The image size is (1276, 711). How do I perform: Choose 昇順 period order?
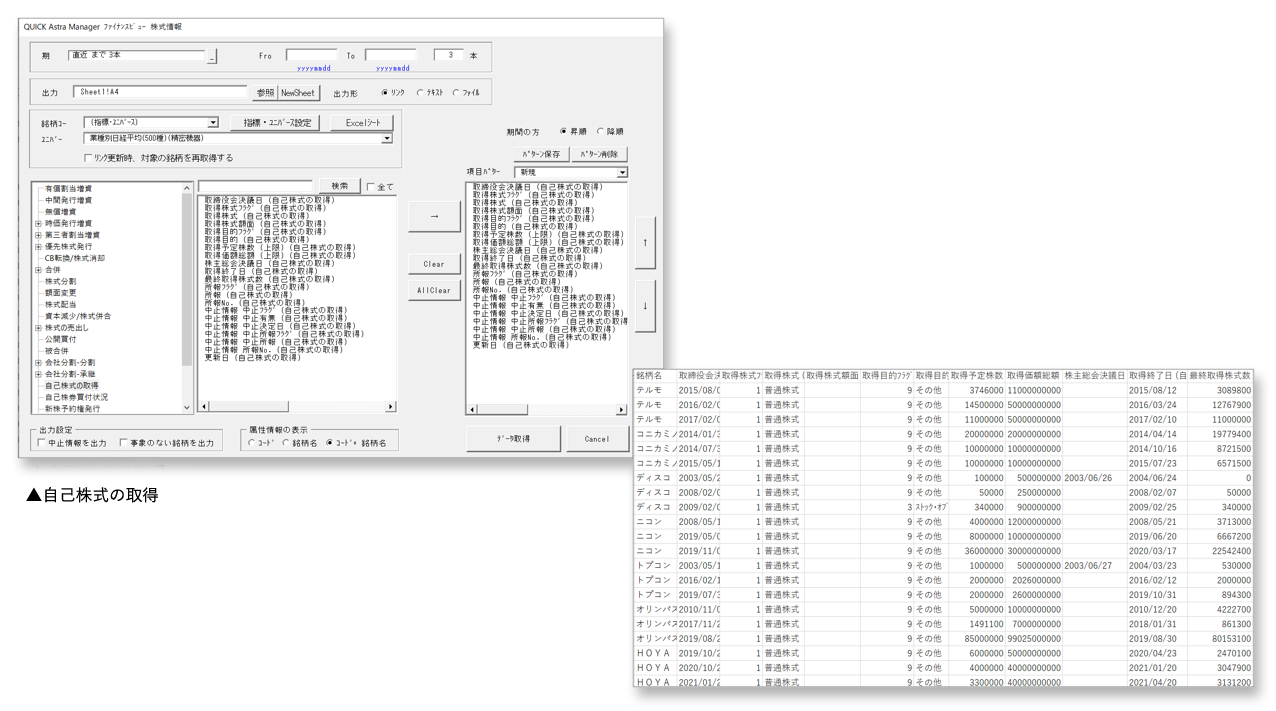click(564, 131)
